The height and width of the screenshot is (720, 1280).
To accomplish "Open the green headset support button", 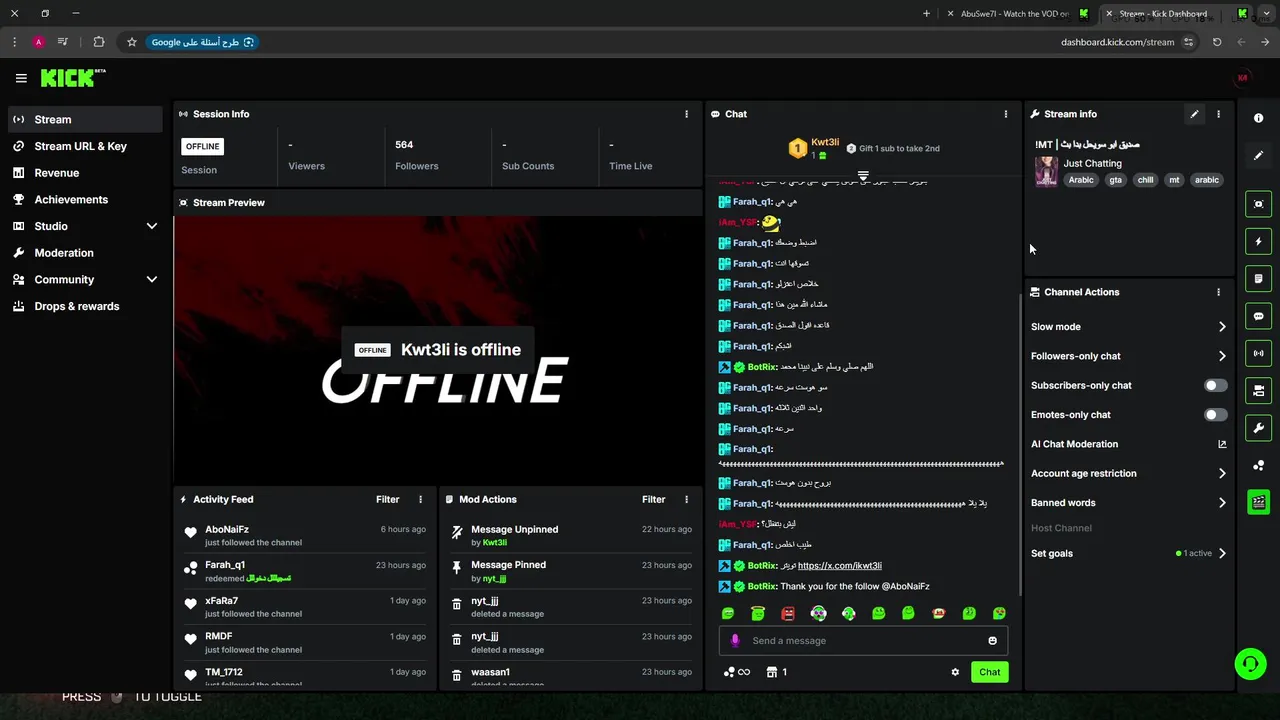I will click(1249, 664).
